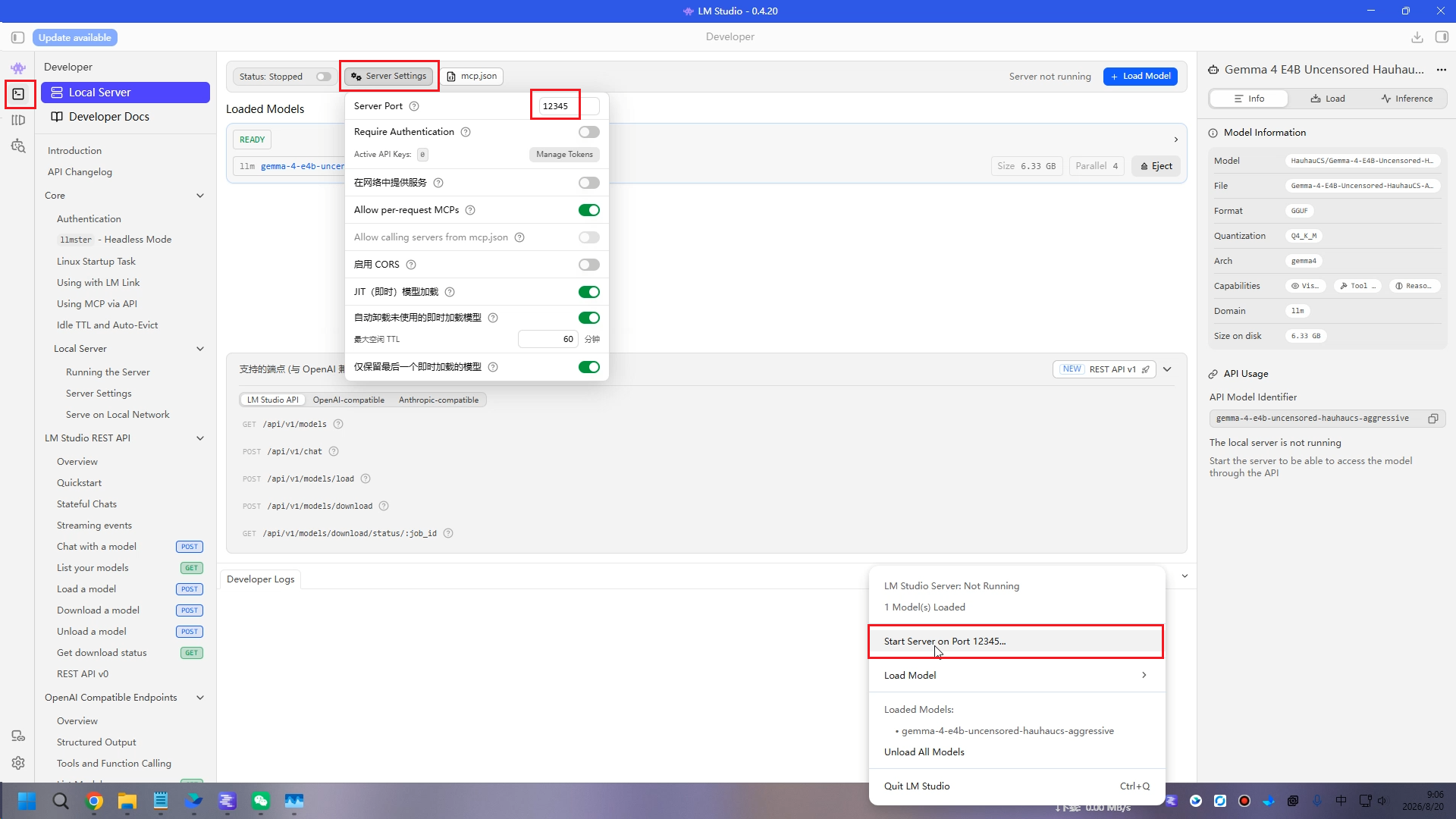The width and height of the screenshot is (1456, 819).
Task: Show help for 启用 CORS
Action: tap(411, 265)
